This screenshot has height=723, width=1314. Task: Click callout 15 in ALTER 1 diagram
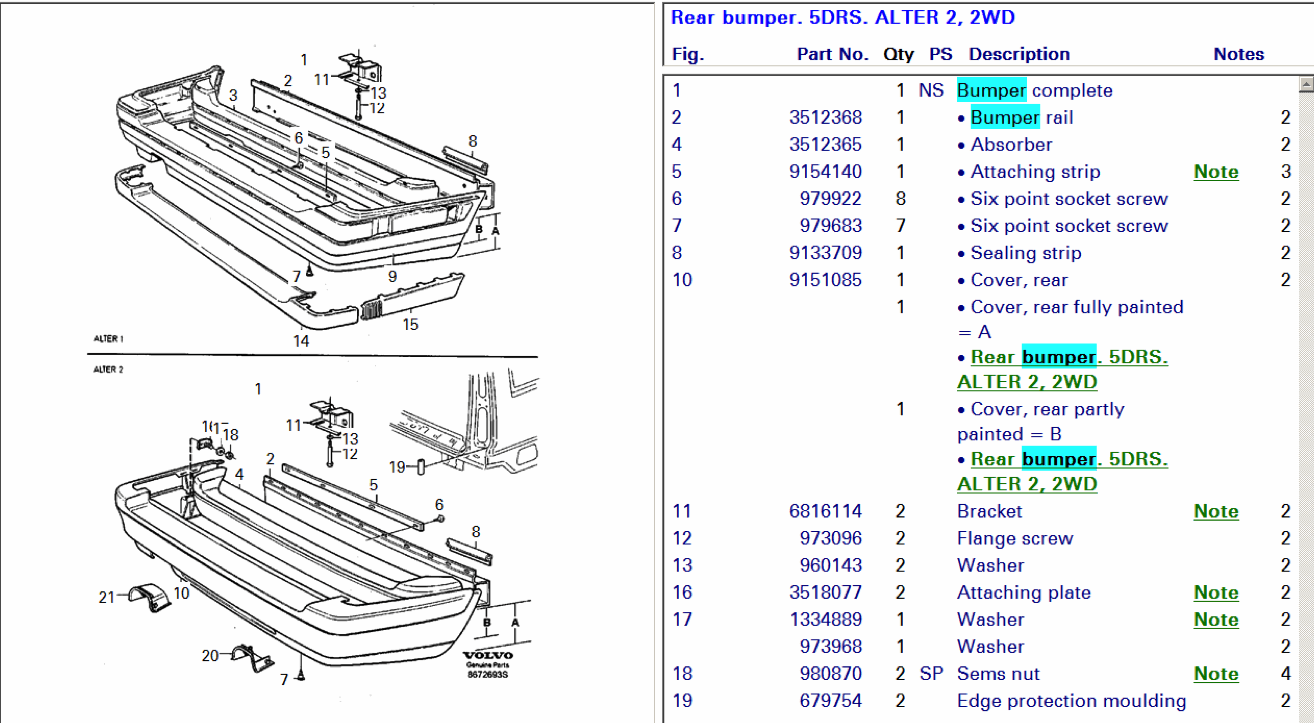pos(410,324)
